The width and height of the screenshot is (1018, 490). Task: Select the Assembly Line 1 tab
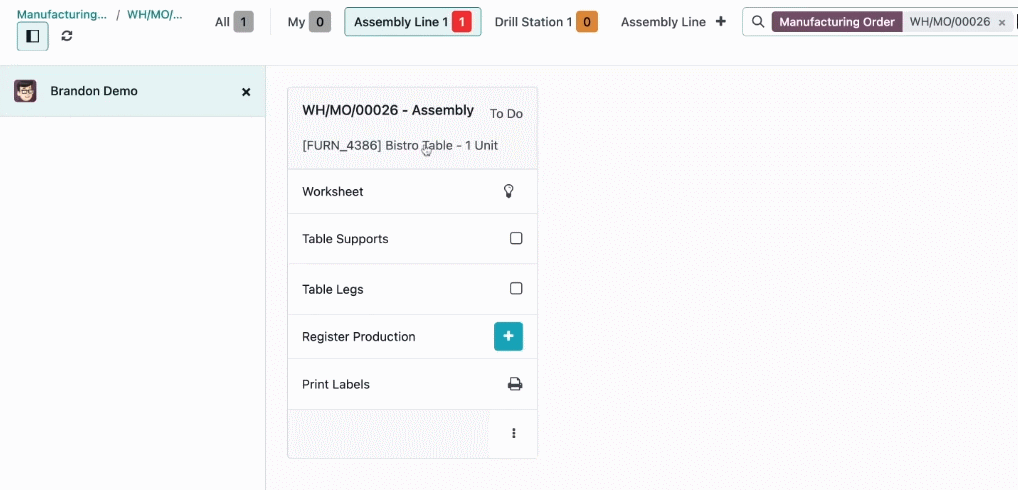pos(412,22)
